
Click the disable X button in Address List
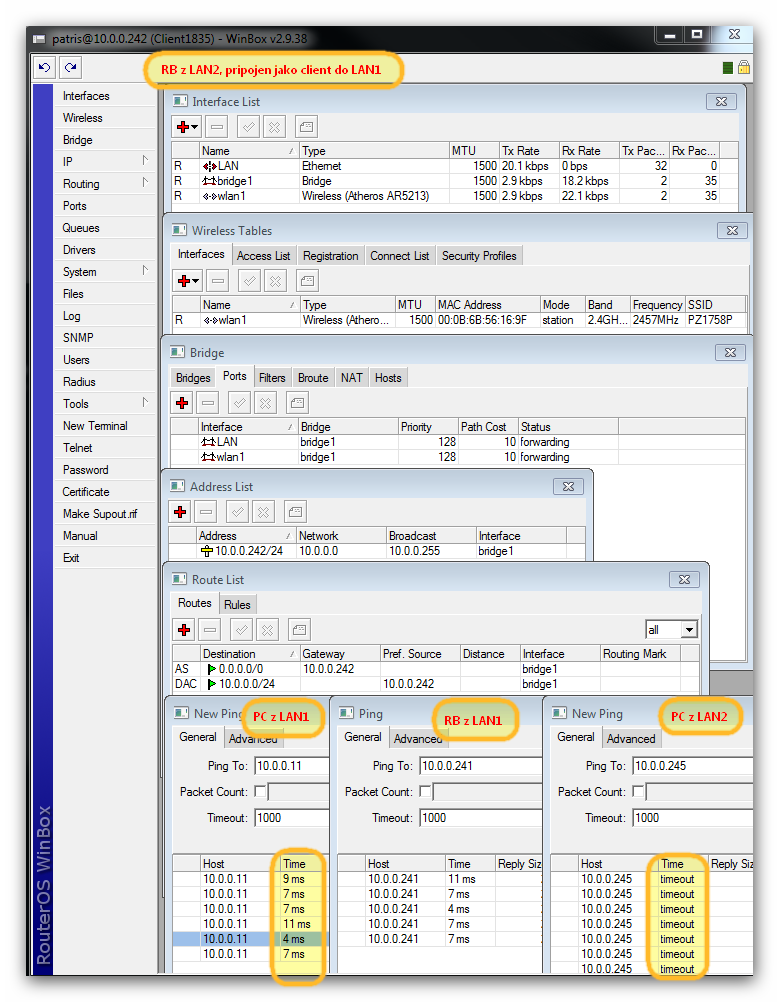point(263,511)
